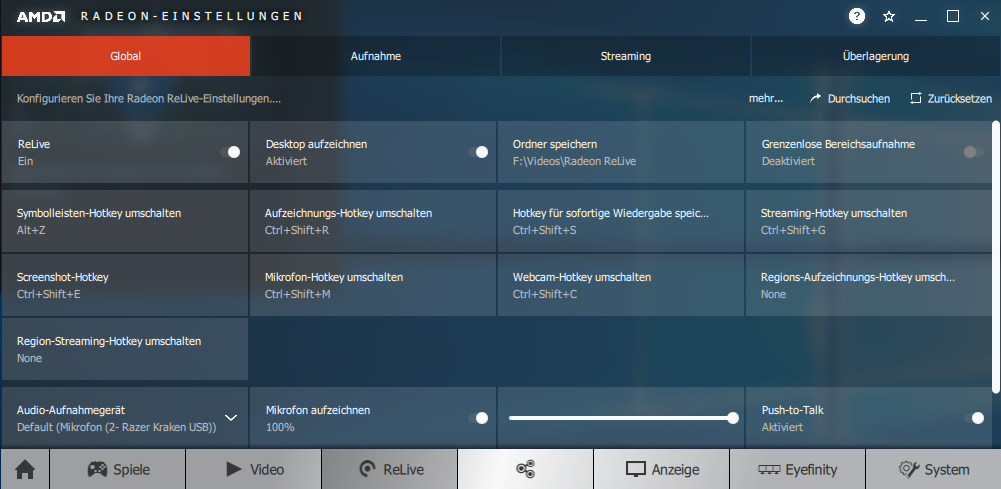Click the Konfigurieren Sie Ihre Radeon ReLive-Einstellungen text
The image size is (1001, 489).
pyautogui.click(x=149, y=98)
